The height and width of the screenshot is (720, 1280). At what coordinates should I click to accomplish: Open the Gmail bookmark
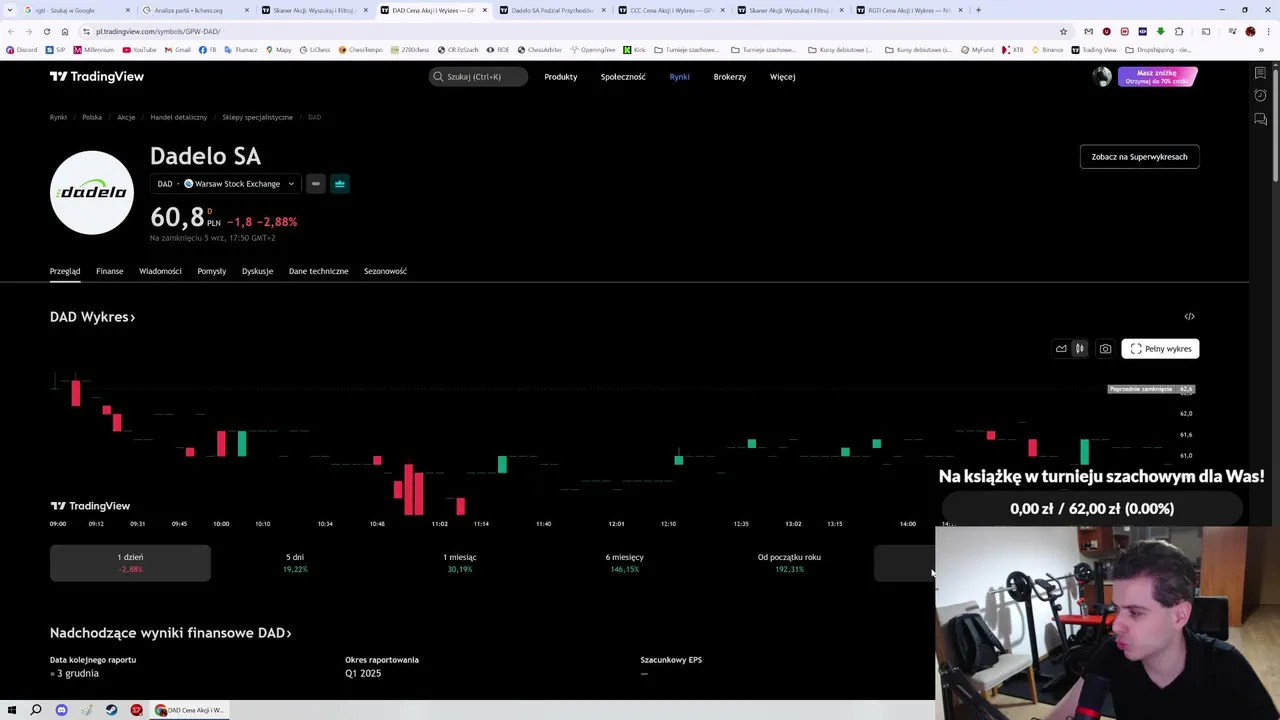coord(177,50)
